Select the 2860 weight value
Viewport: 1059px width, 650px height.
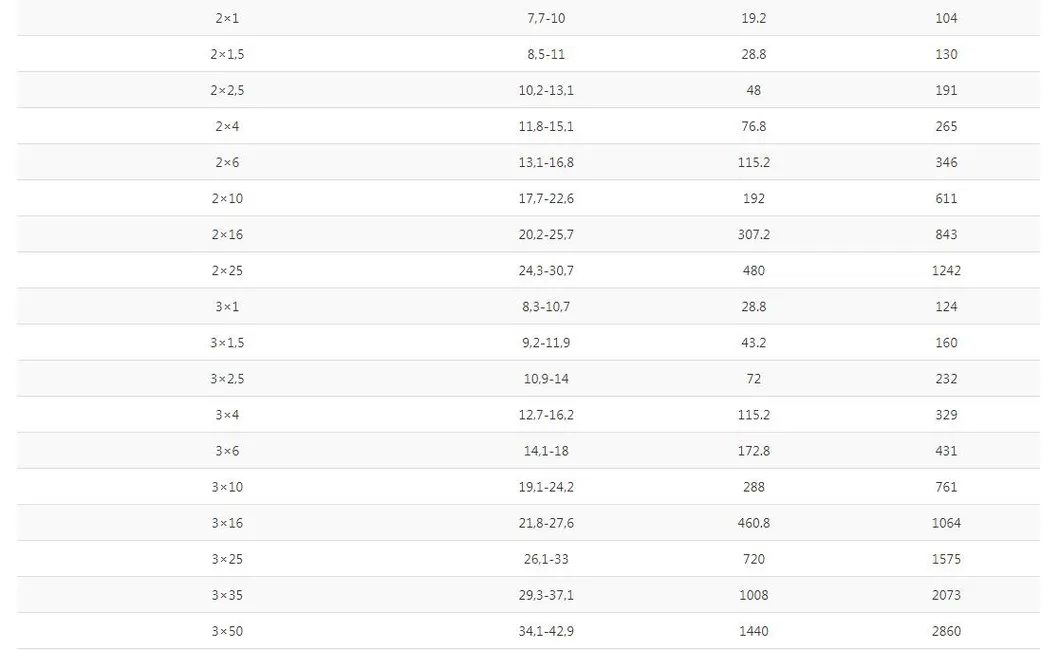click(x=946, y=632)
